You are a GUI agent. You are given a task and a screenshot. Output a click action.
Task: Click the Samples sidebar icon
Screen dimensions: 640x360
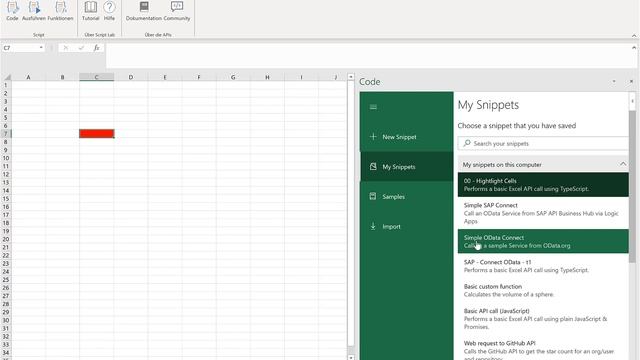[373, 196]
